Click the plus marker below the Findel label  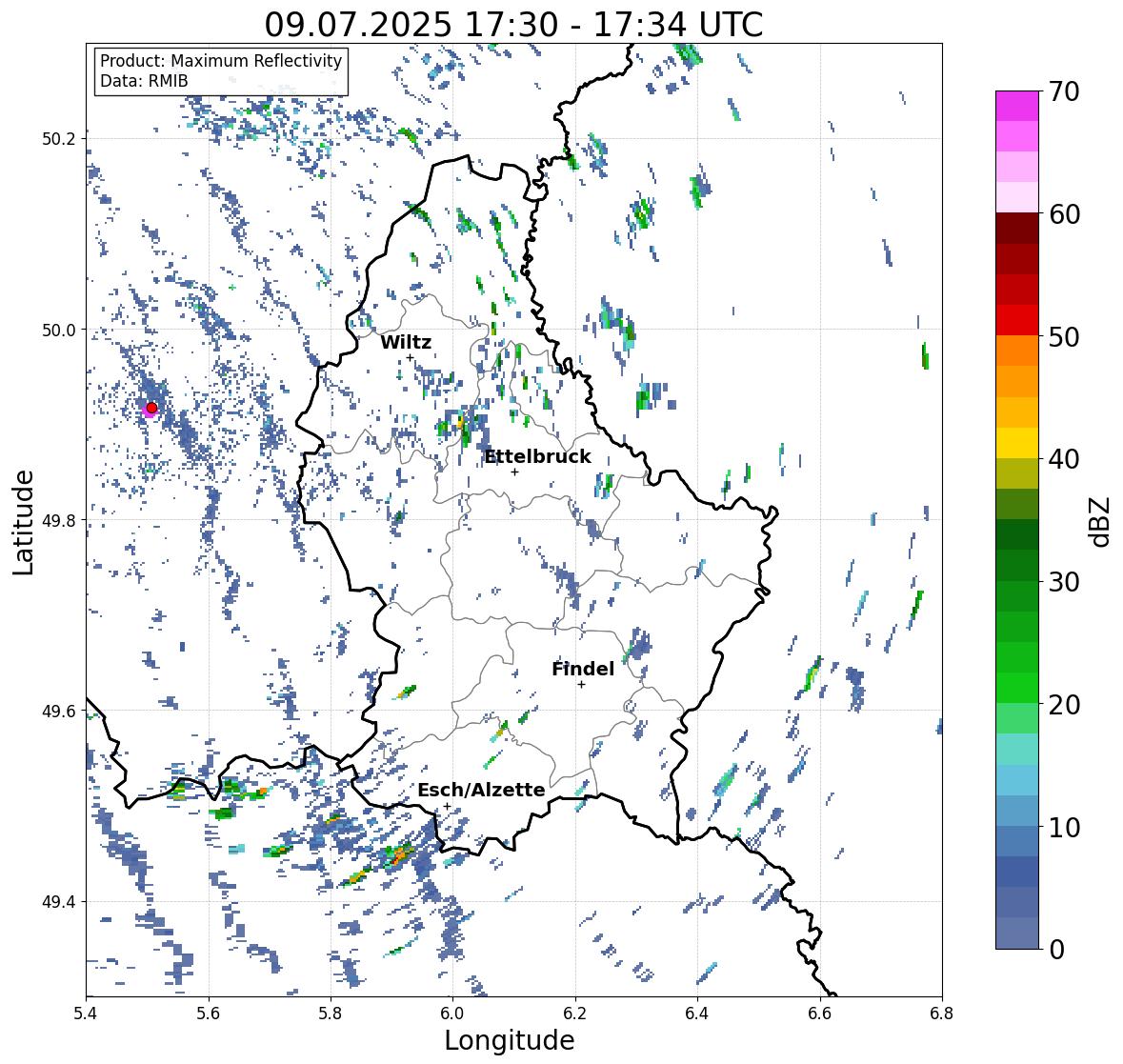[x=582, y=685]
